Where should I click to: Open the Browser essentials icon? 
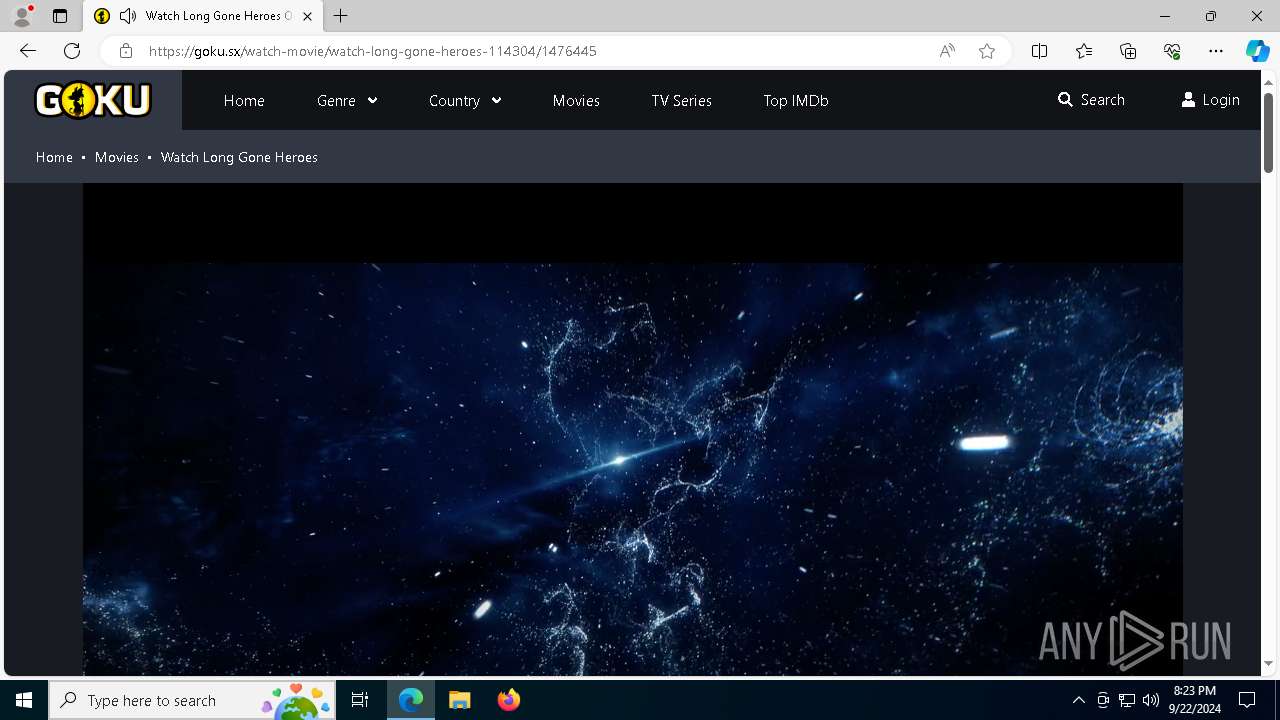click(x=1172, y=51)
